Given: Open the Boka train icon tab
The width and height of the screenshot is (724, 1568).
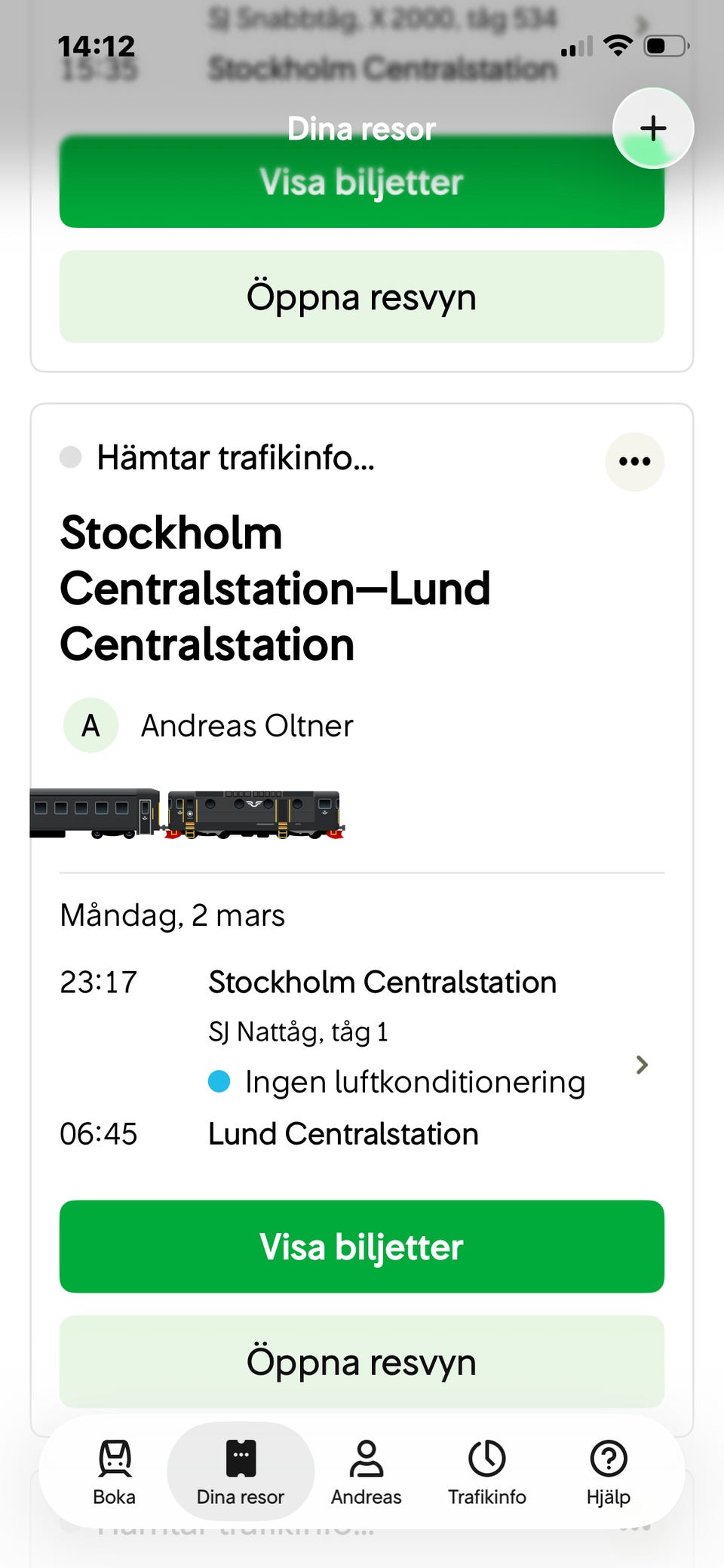Looking at the screenshot, I should pos(115,1470).
